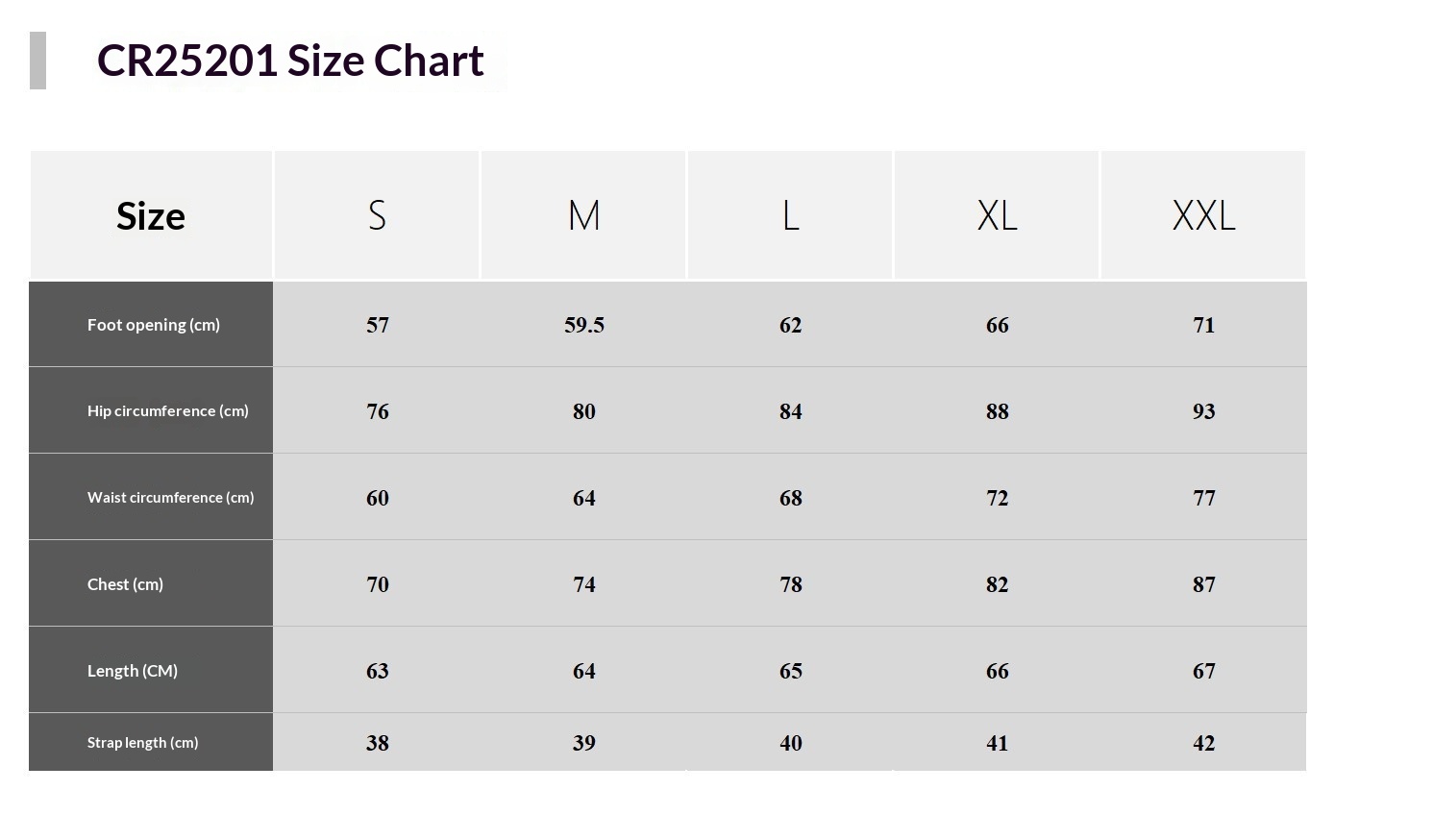Click the strap length value 42
Screen dimensions: 1433x840
(1203, 743)
